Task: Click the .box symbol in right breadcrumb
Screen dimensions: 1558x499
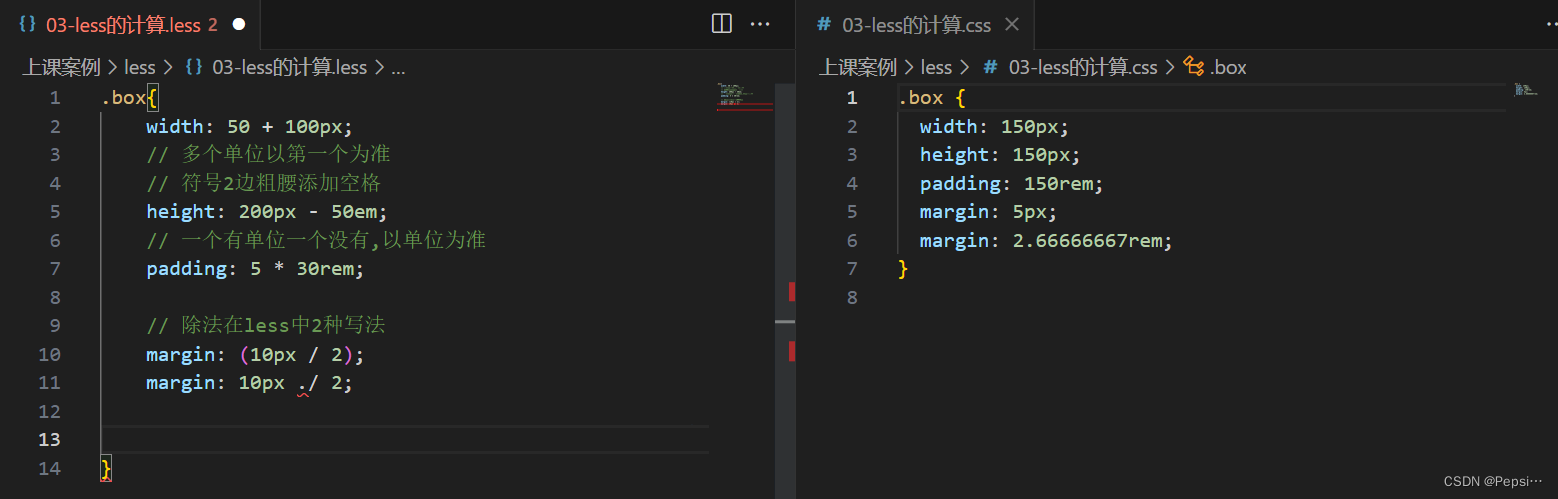Action: pos(1228,67)
